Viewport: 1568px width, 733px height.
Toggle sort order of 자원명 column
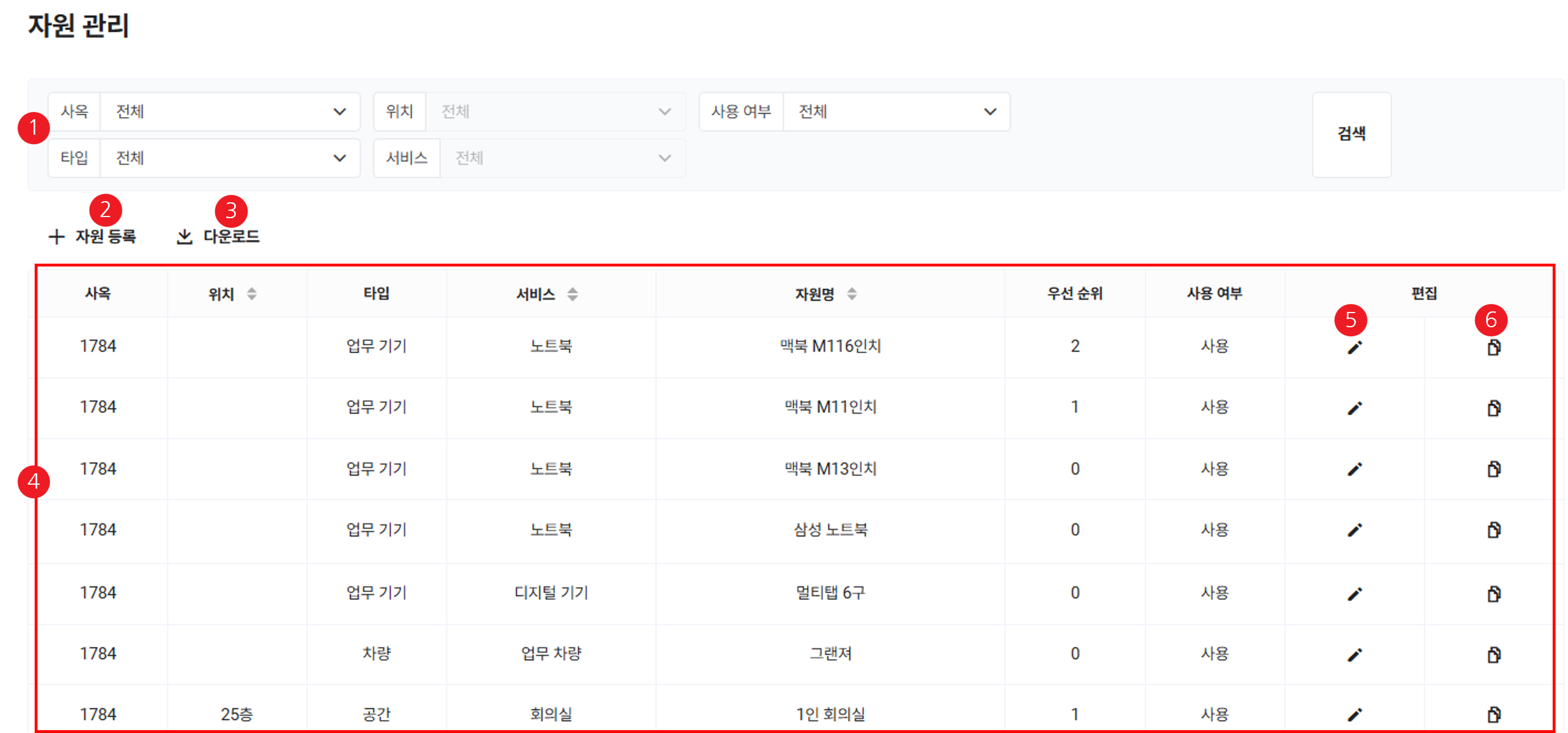coord(851,295)
